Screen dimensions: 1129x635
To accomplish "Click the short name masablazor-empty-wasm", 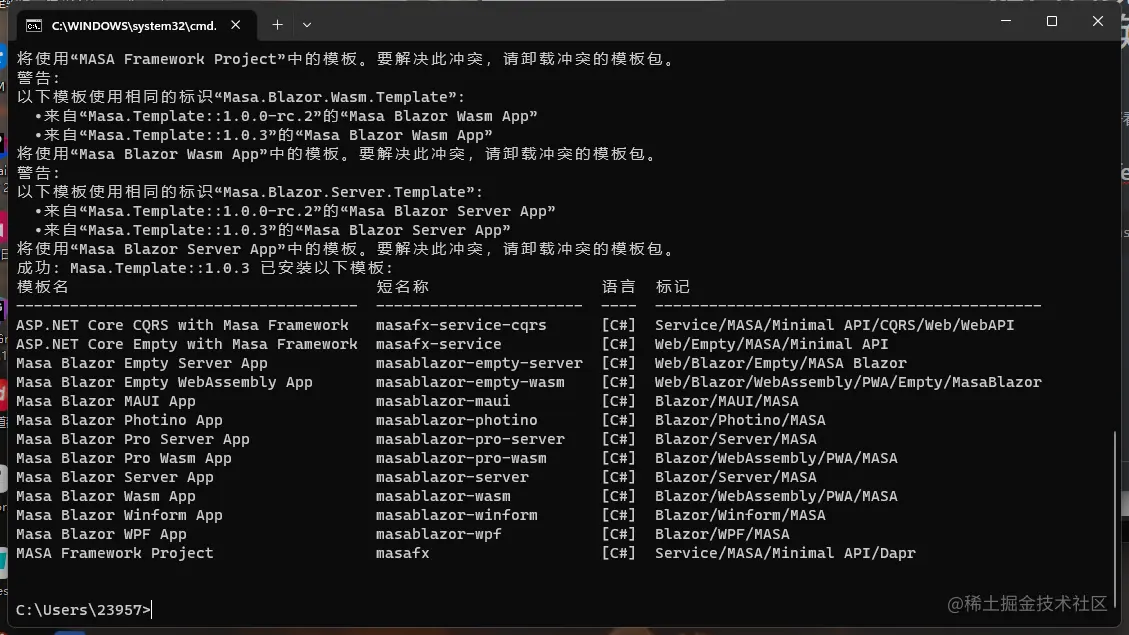I will coord(470,382).
